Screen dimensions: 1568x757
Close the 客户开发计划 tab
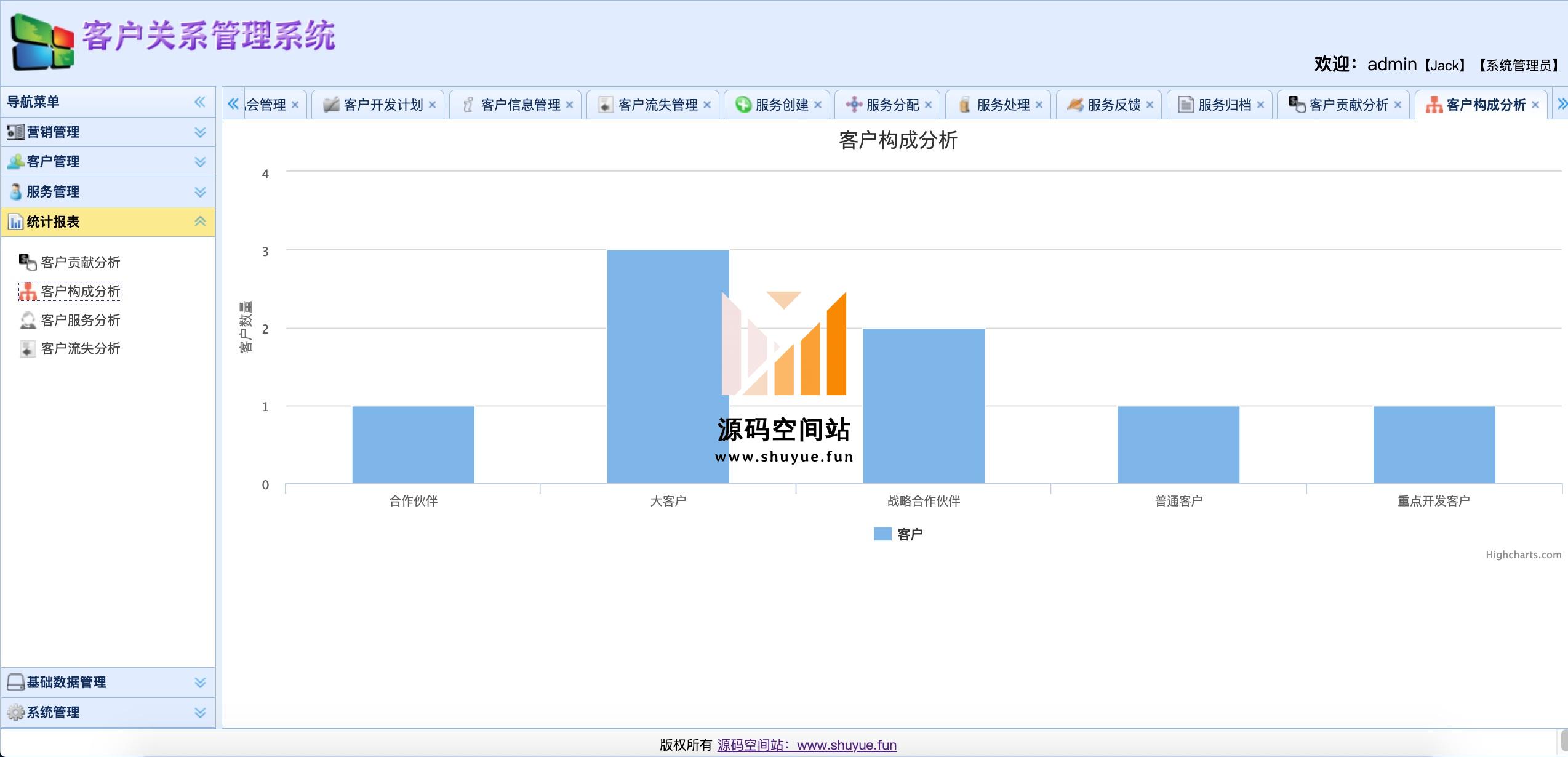tap(432, 105)
